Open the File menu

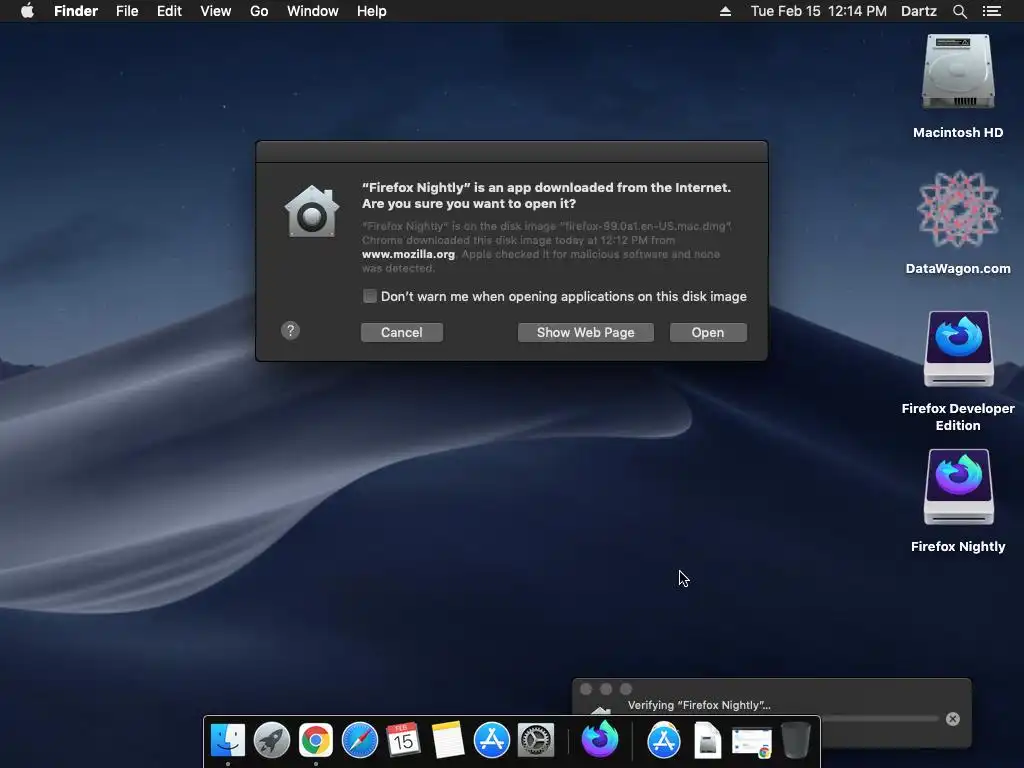[127, 11]
